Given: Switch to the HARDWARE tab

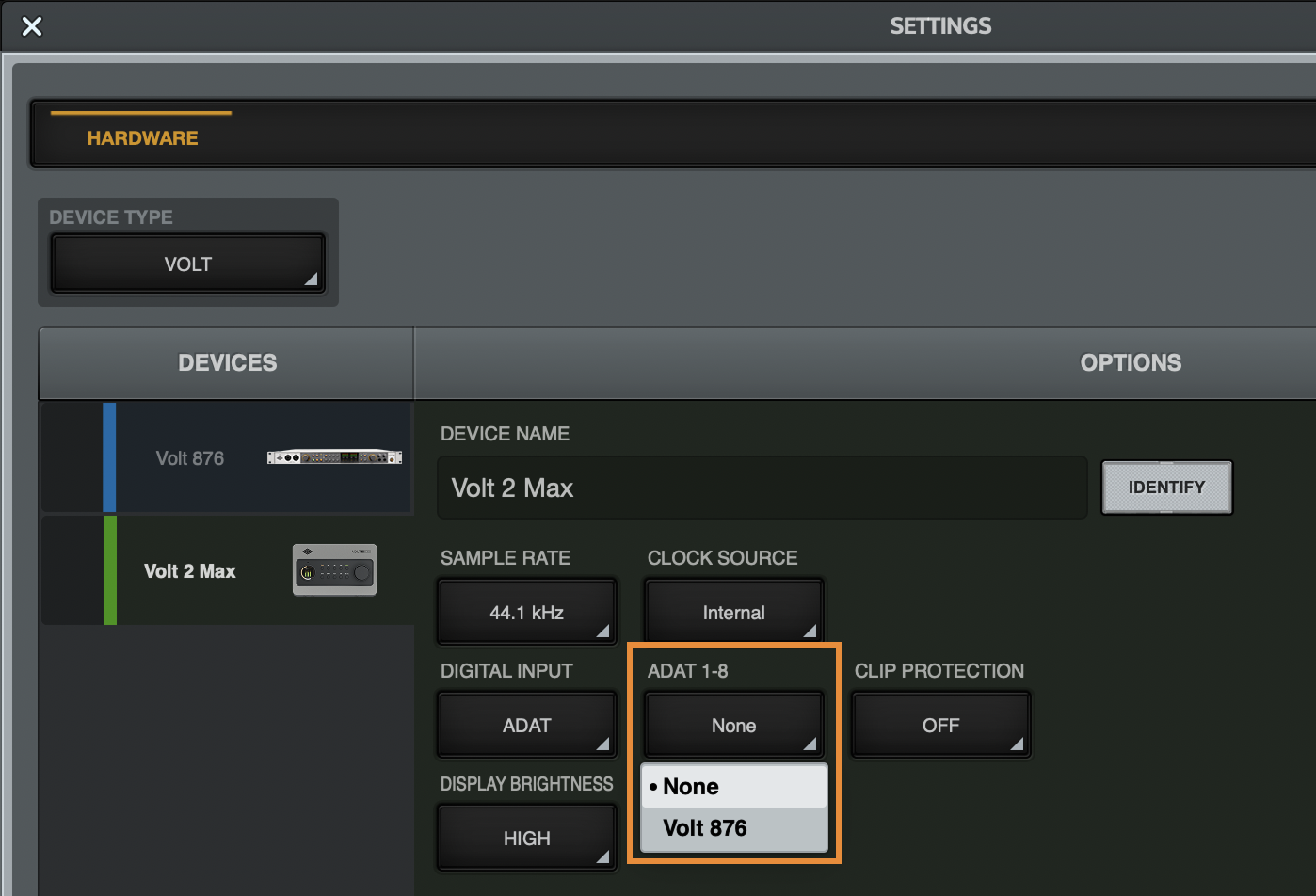Looking at the screenshot, I should click(x=142, y=138).
